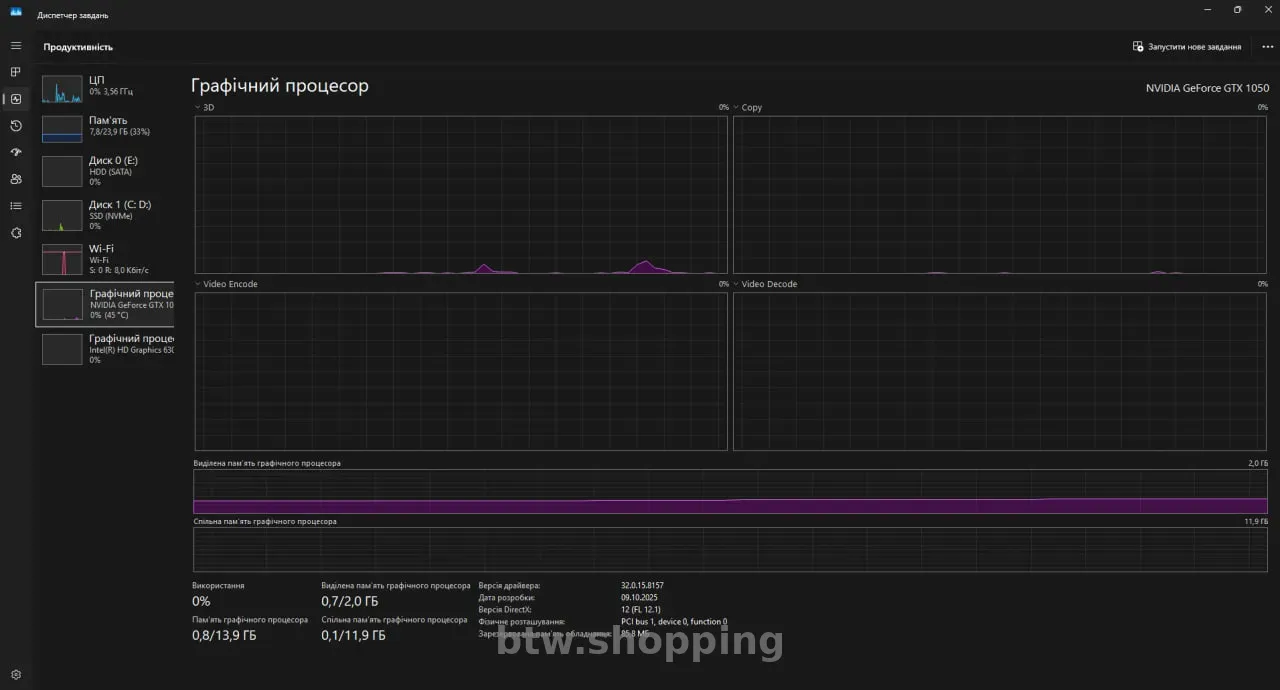The height and width of the screenshot is (690, 1280).
Task: Open Task Manager settings gear
Action: click(15, 675)
